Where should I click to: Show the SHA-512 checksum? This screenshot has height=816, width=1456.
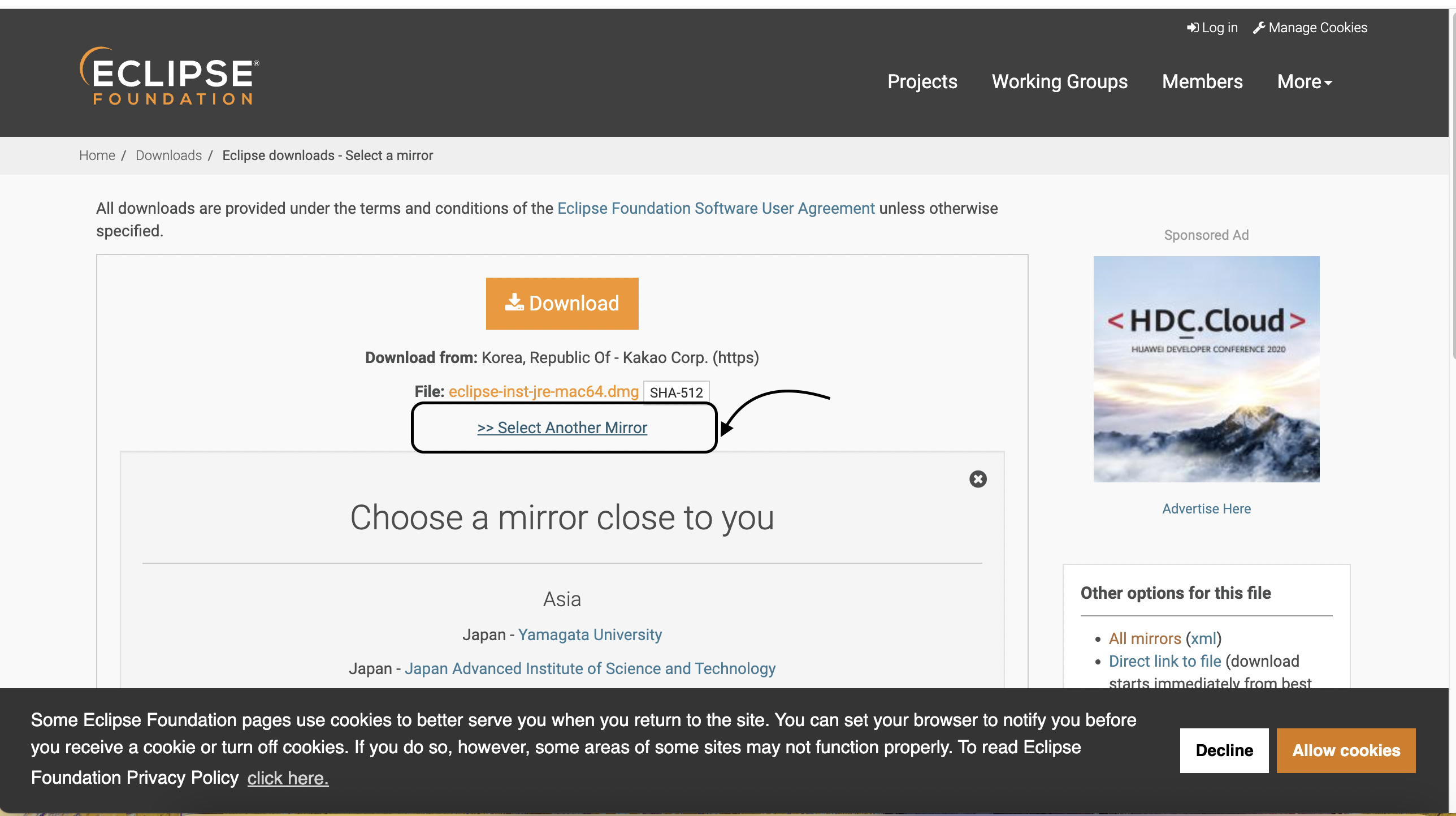(676, 392)
